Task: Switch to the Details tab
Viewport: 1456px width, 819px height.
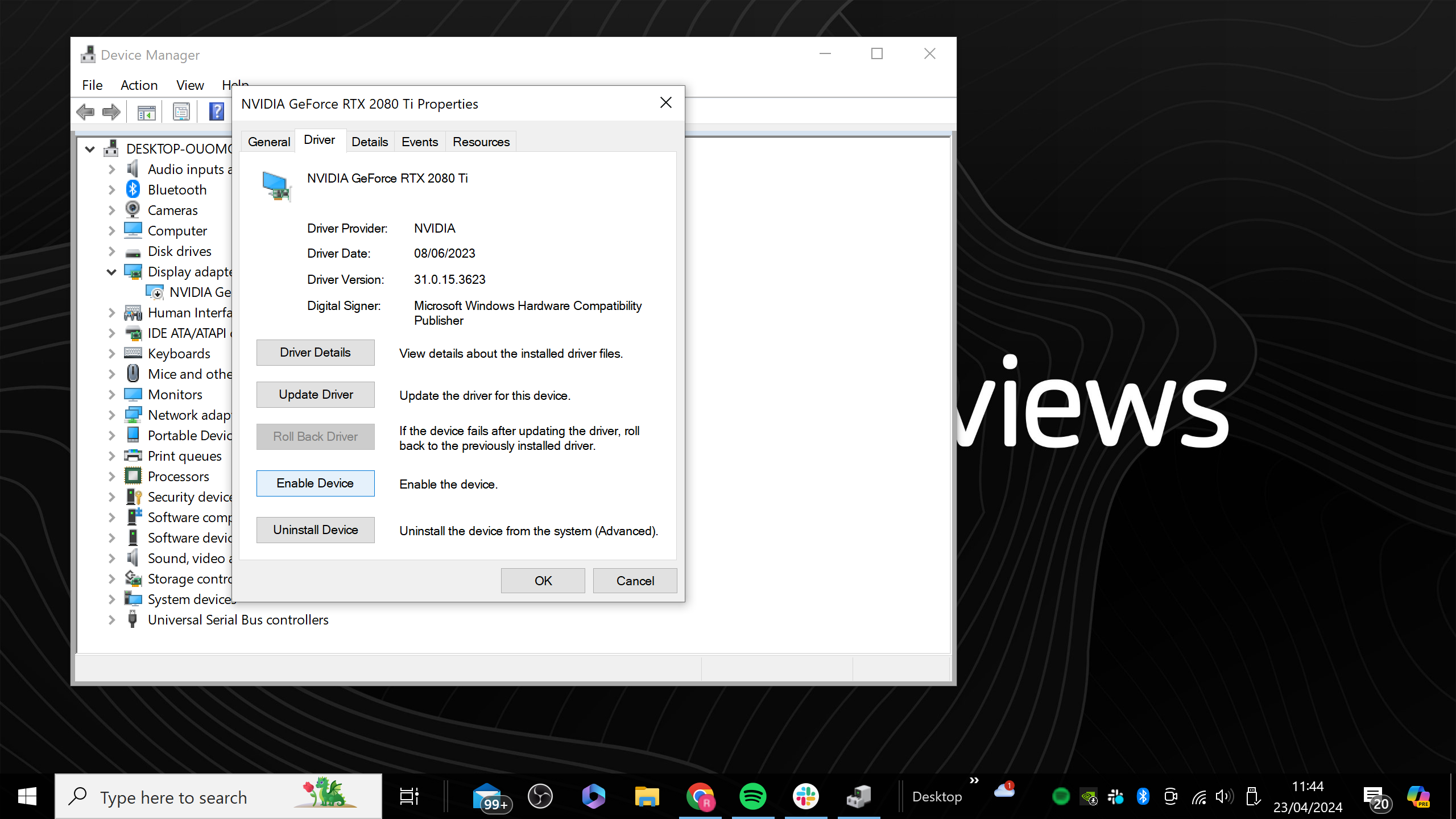Action: 370,142
